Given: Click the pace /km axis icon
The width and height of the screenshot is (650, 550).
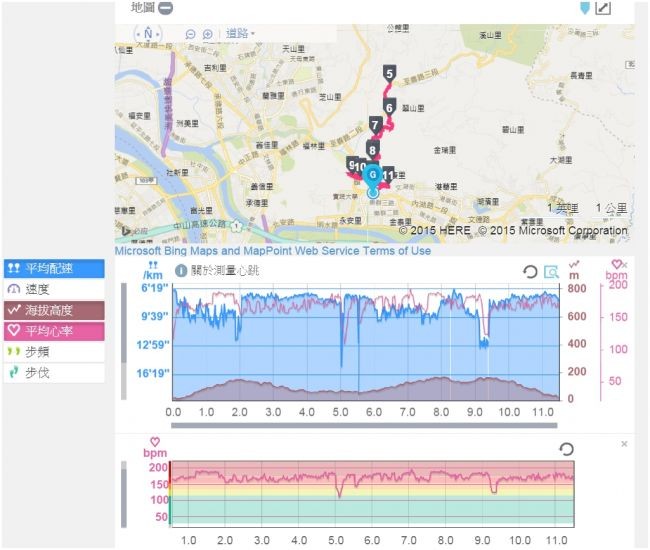Looking at the screenshot, I should 153,265.
